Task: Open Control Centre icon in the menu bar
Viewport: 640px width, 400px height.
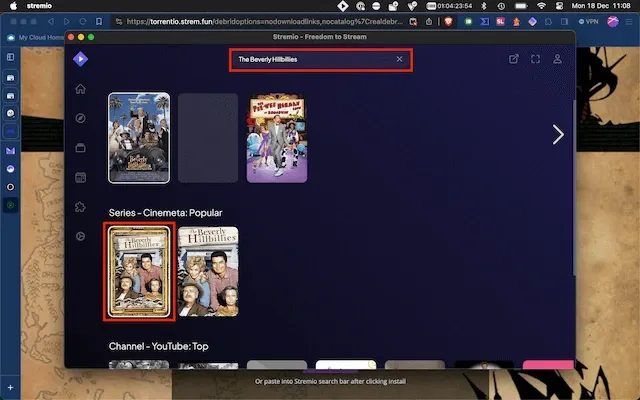Action: click(560, 6)
